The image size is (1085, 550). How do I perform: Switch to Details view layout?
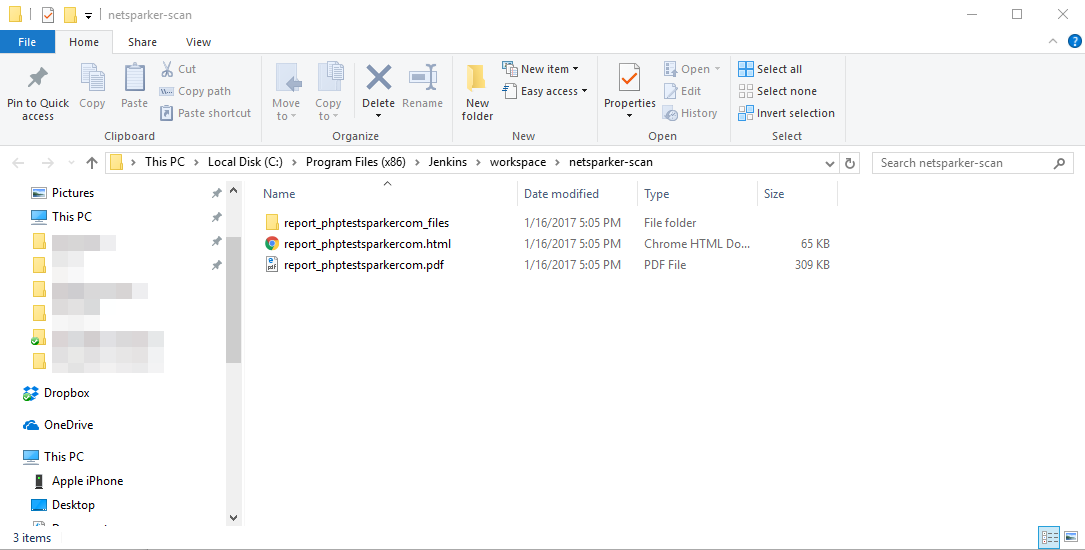[1050, 537]
